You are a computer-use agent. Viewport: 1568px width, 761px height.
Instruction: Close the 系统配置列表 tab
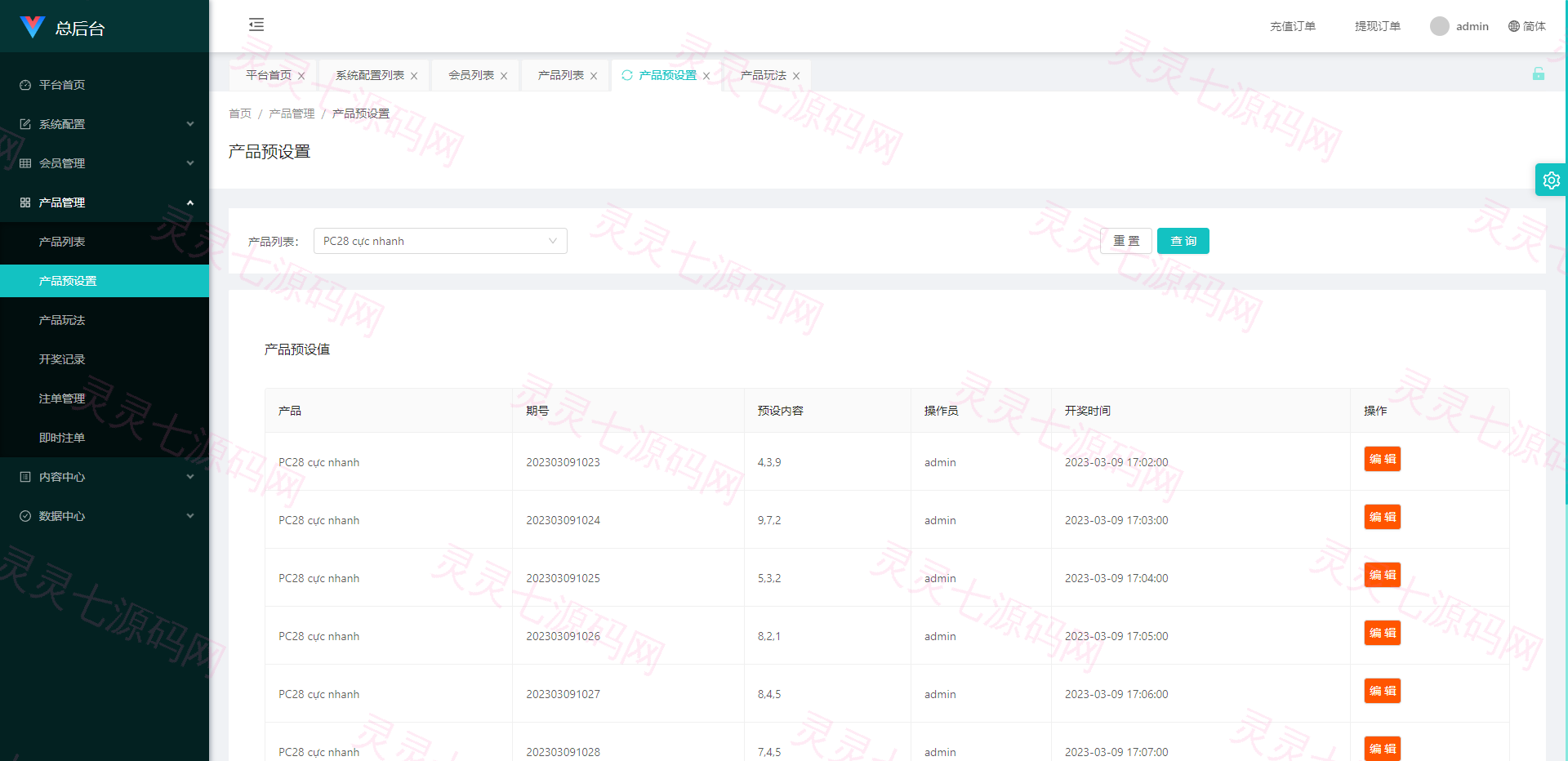414,76
